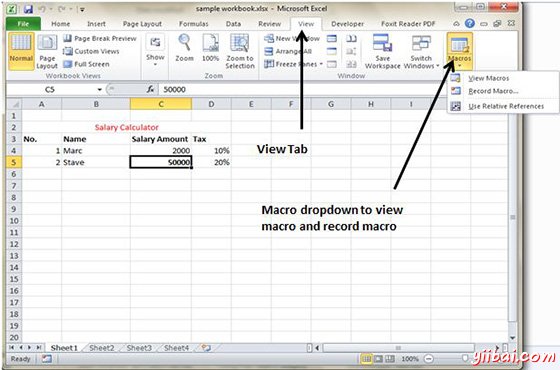Click the horizontal scrollbar left arrow
Screen dimensions: 560x370
click(x=318, y=348)
